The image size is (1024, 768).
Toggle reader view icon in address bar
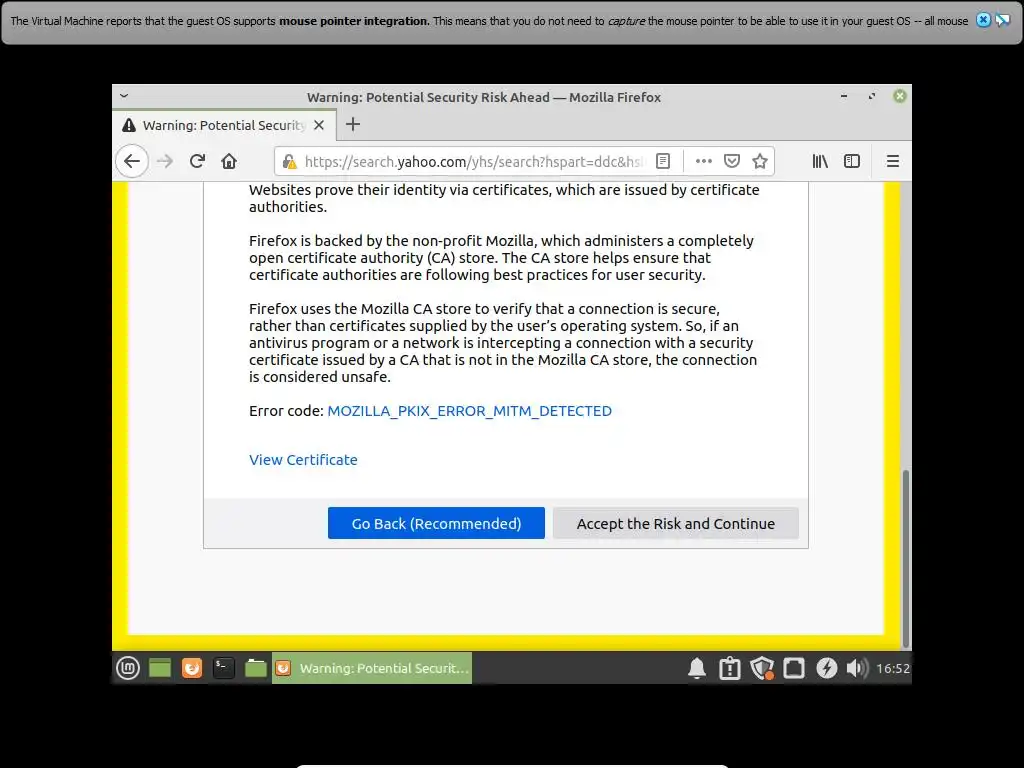click(663, 161)
